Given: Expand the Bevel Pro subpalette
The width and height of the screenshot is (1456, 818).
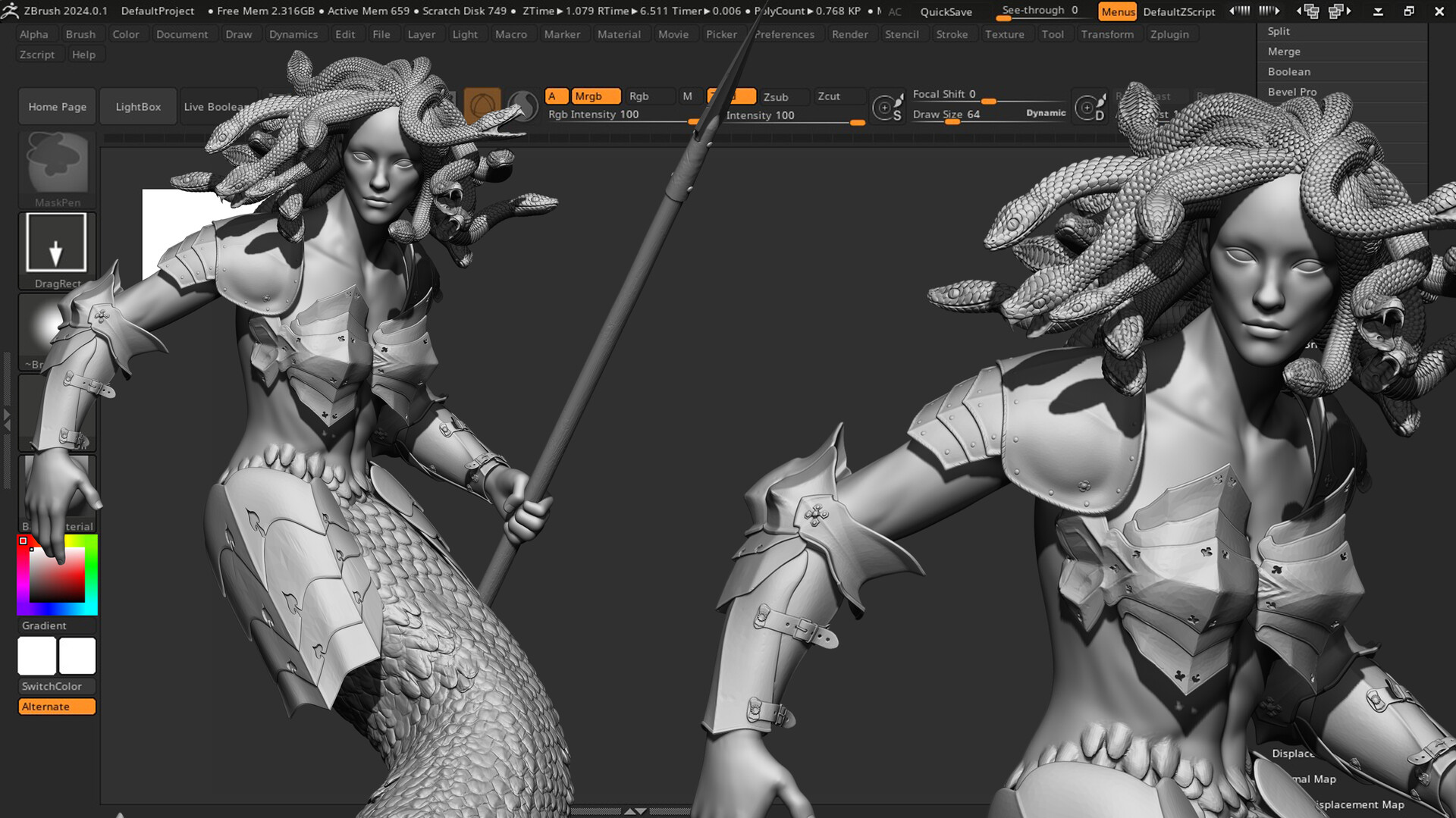Looking at the screenshot, I should click(1342, 92).
